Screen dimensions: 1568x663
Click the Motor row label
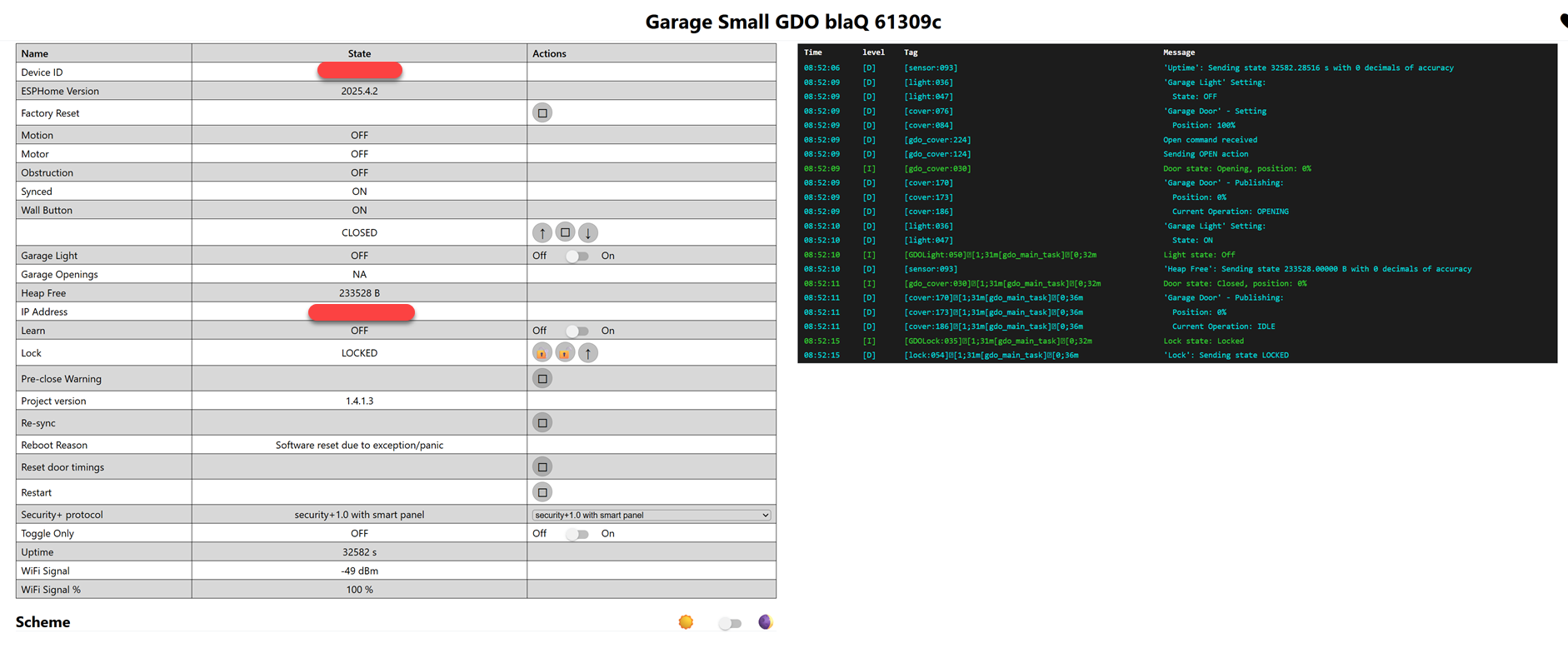click(x=35, y=154)
